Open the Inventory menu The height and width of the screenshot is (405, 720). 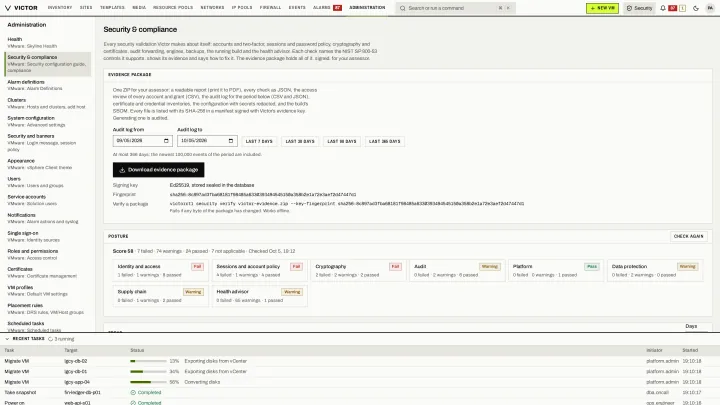[60, 8]
